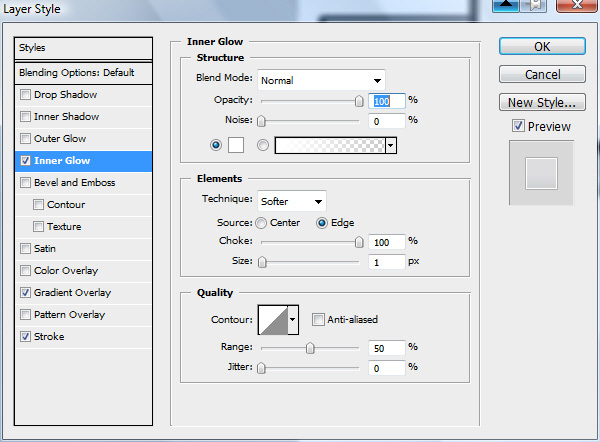Image resolution: width=600 pixels, height=442 pixels.
Task: Click the OK button
Action: 542,46
